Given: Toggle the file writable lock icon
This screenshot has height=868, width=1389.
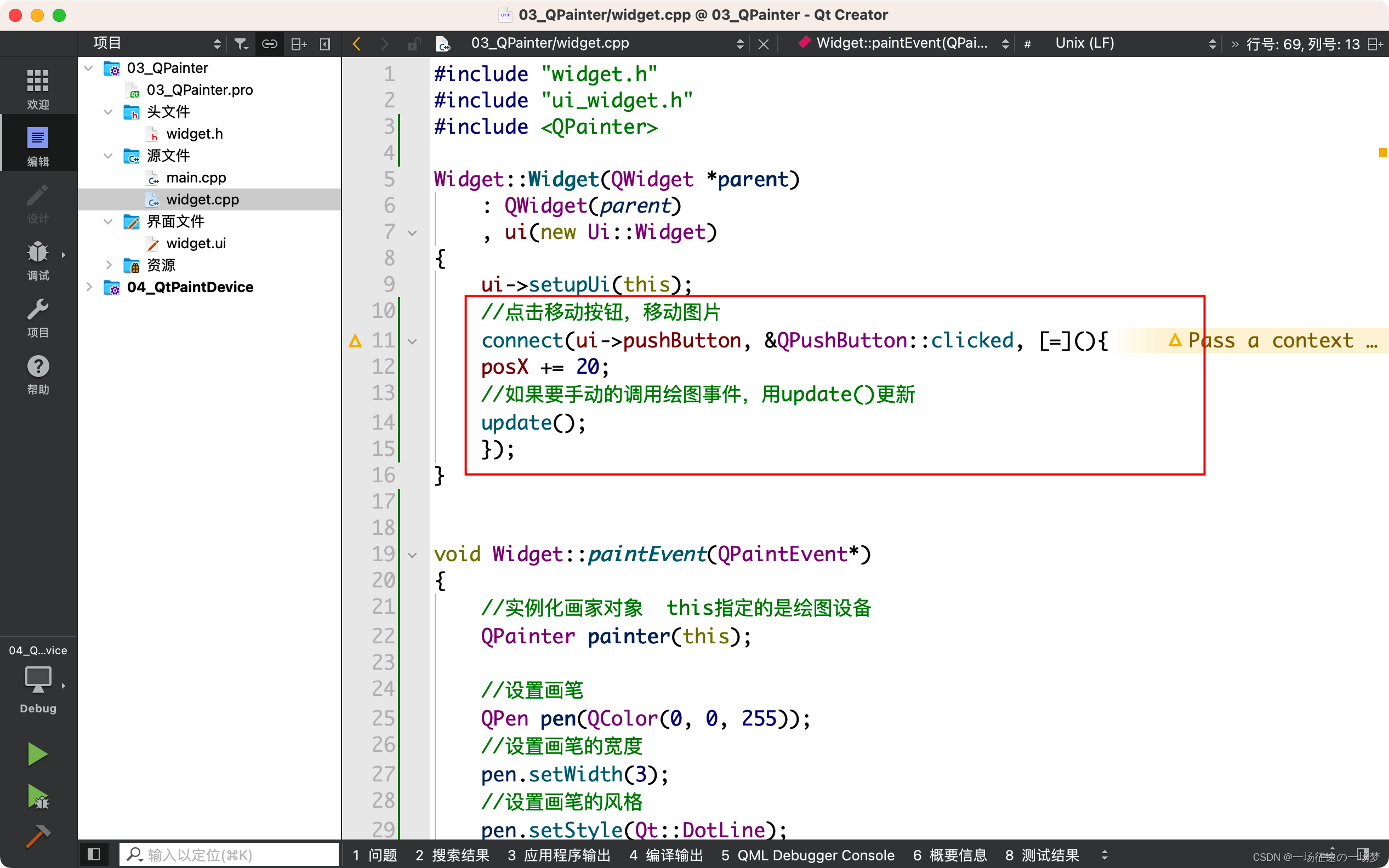Looking at the screenshot, I should click(413, 44).
